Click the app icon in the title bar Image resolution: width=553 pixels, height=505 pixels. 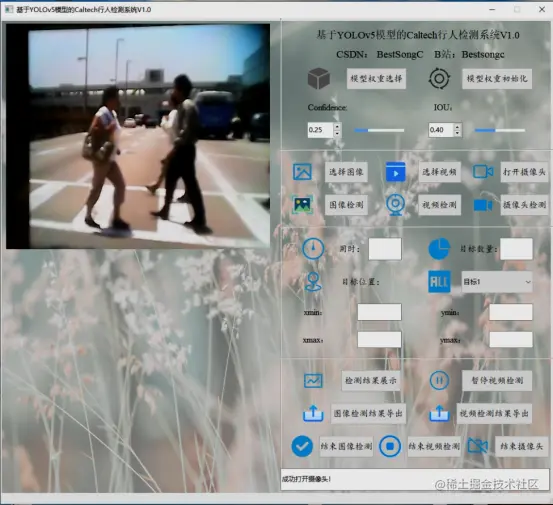[9, 9]
